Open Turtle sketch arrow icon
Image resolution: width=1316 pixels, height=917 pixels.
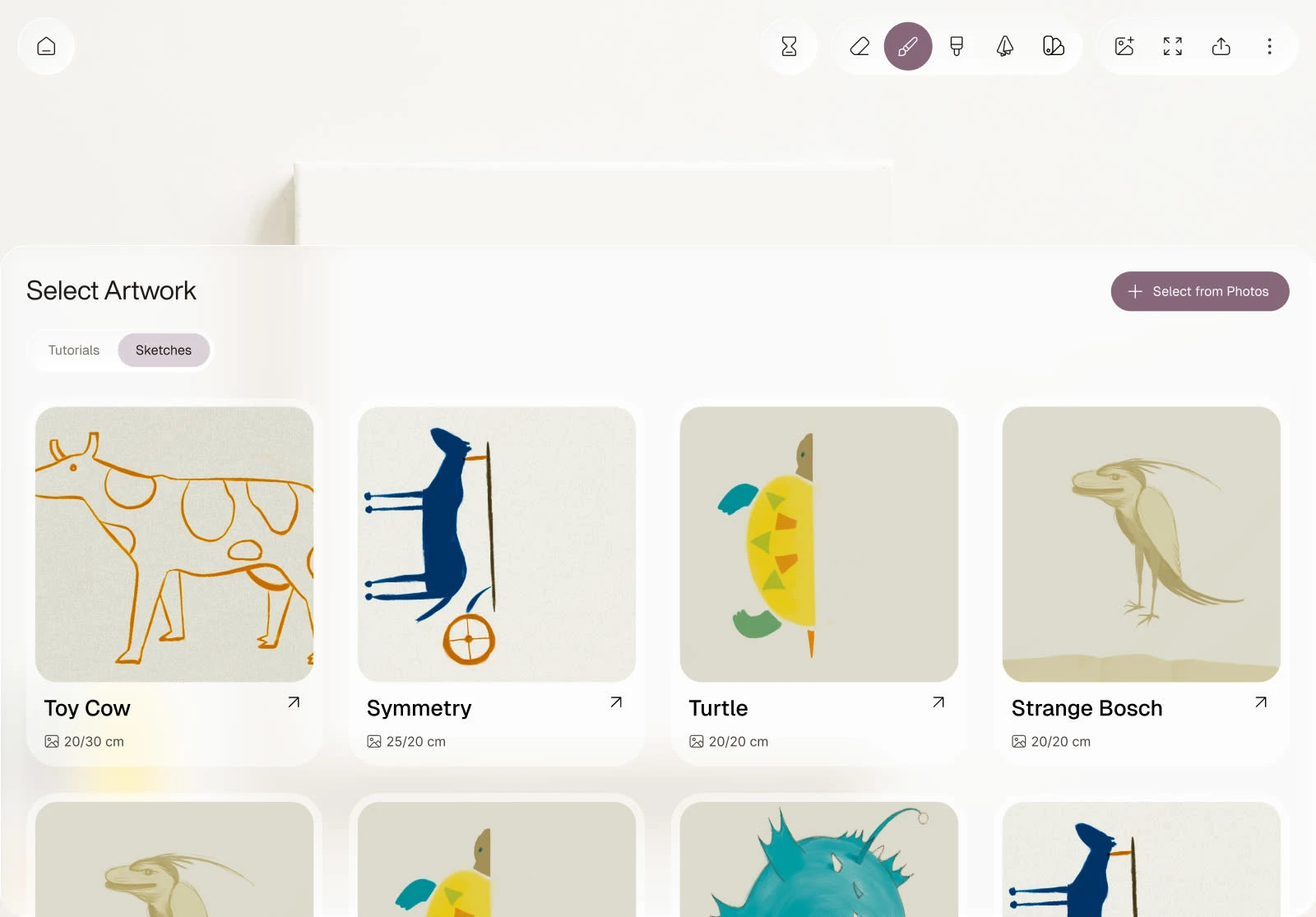[x=938, y=702]
